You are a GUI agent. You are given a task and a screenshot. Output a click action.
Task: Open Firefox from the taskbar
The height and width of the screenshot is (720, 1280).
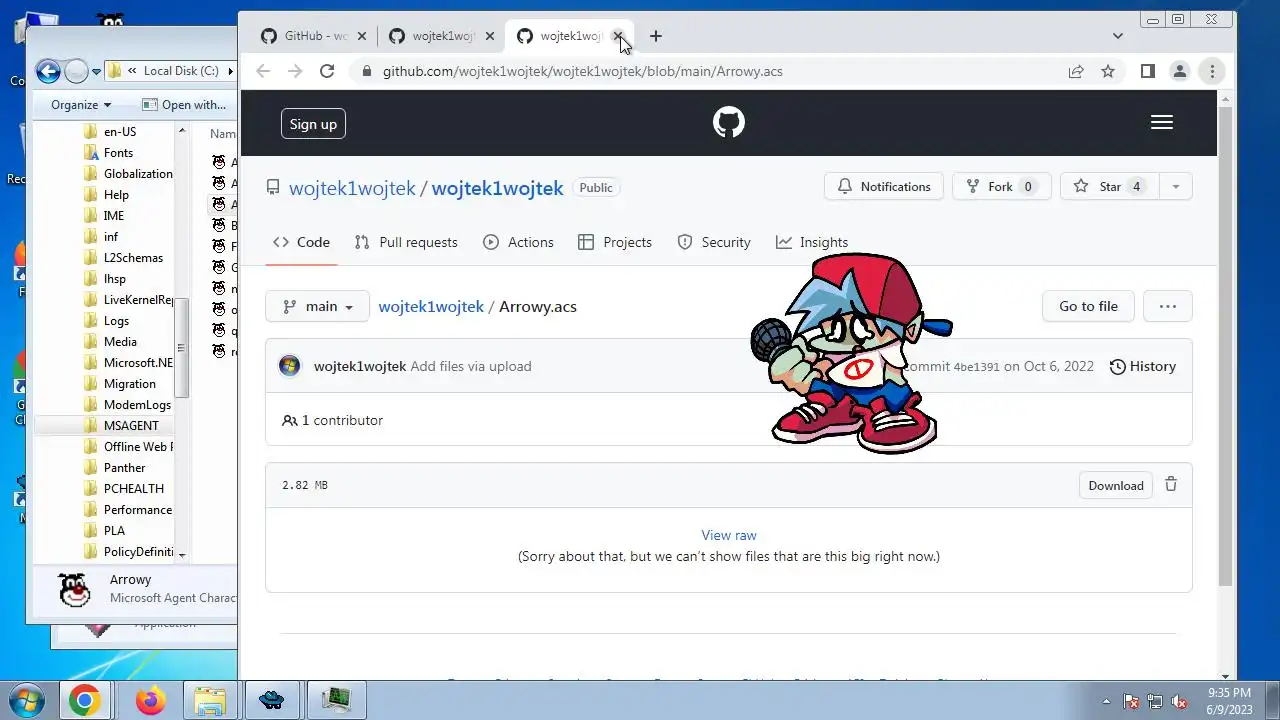click(151, 700)
